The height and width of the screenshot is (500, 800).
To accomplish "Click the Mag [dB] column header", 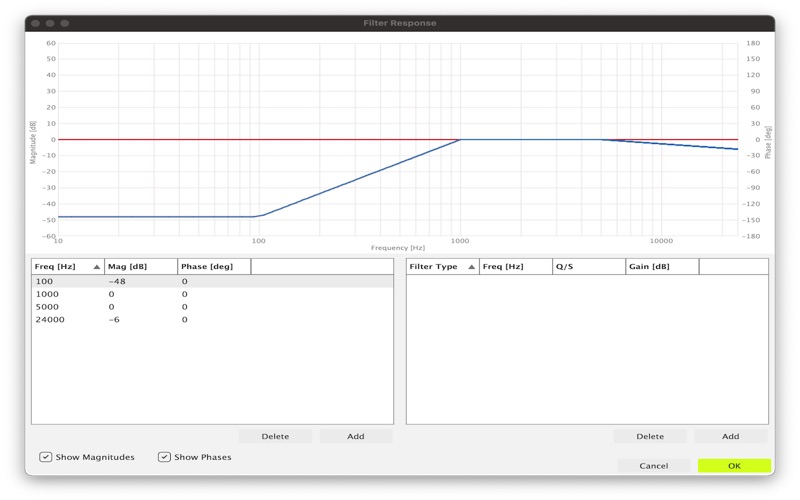I will 141,266.
